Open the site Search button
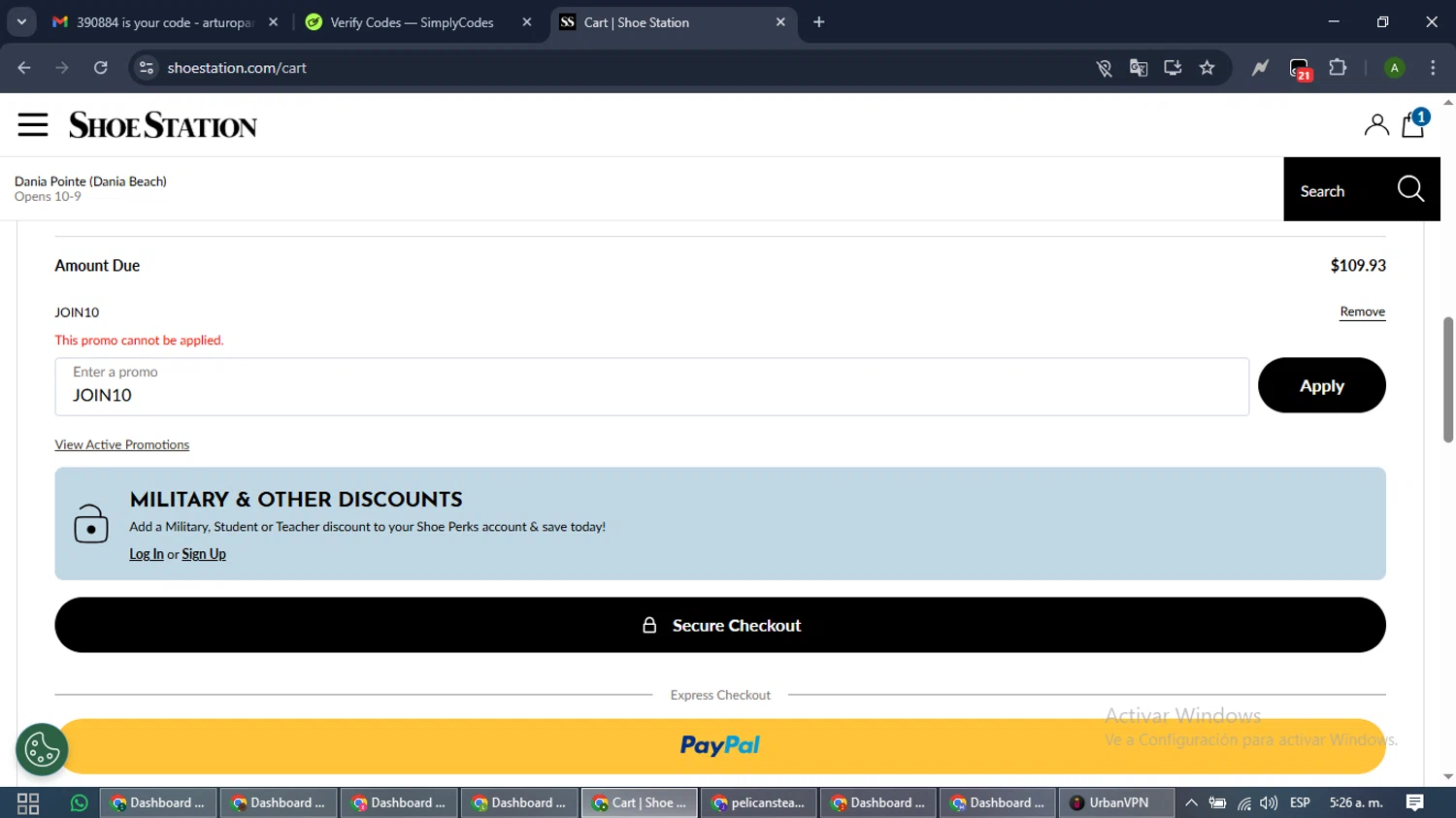 tap(1362, 189)
